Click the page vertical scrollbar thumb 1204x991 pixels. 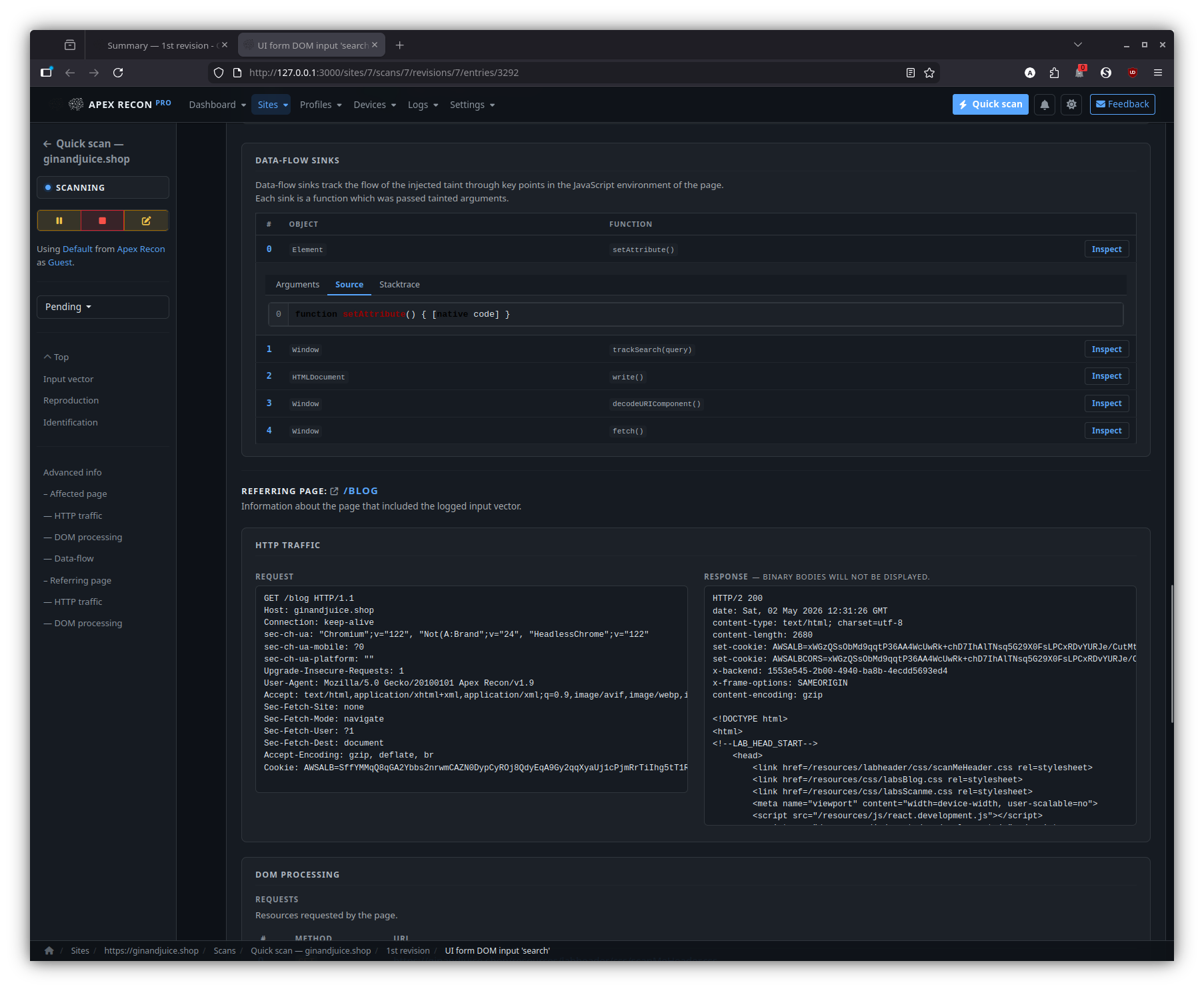coord(1171,654)
